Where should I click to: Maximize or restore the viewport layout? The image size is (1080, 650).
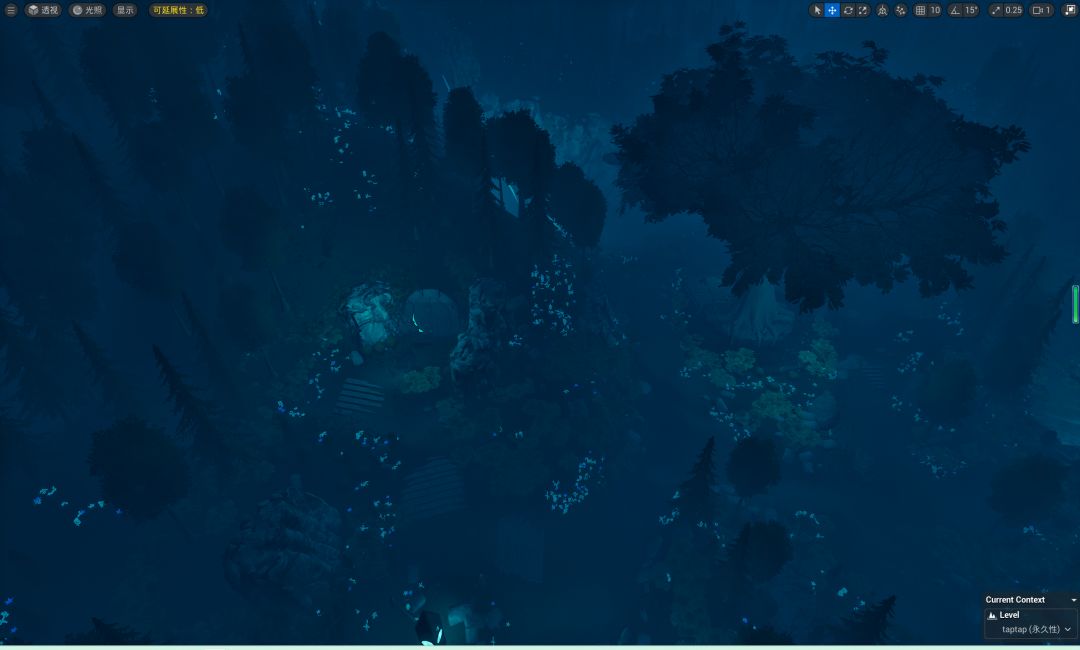point(1070,10)
